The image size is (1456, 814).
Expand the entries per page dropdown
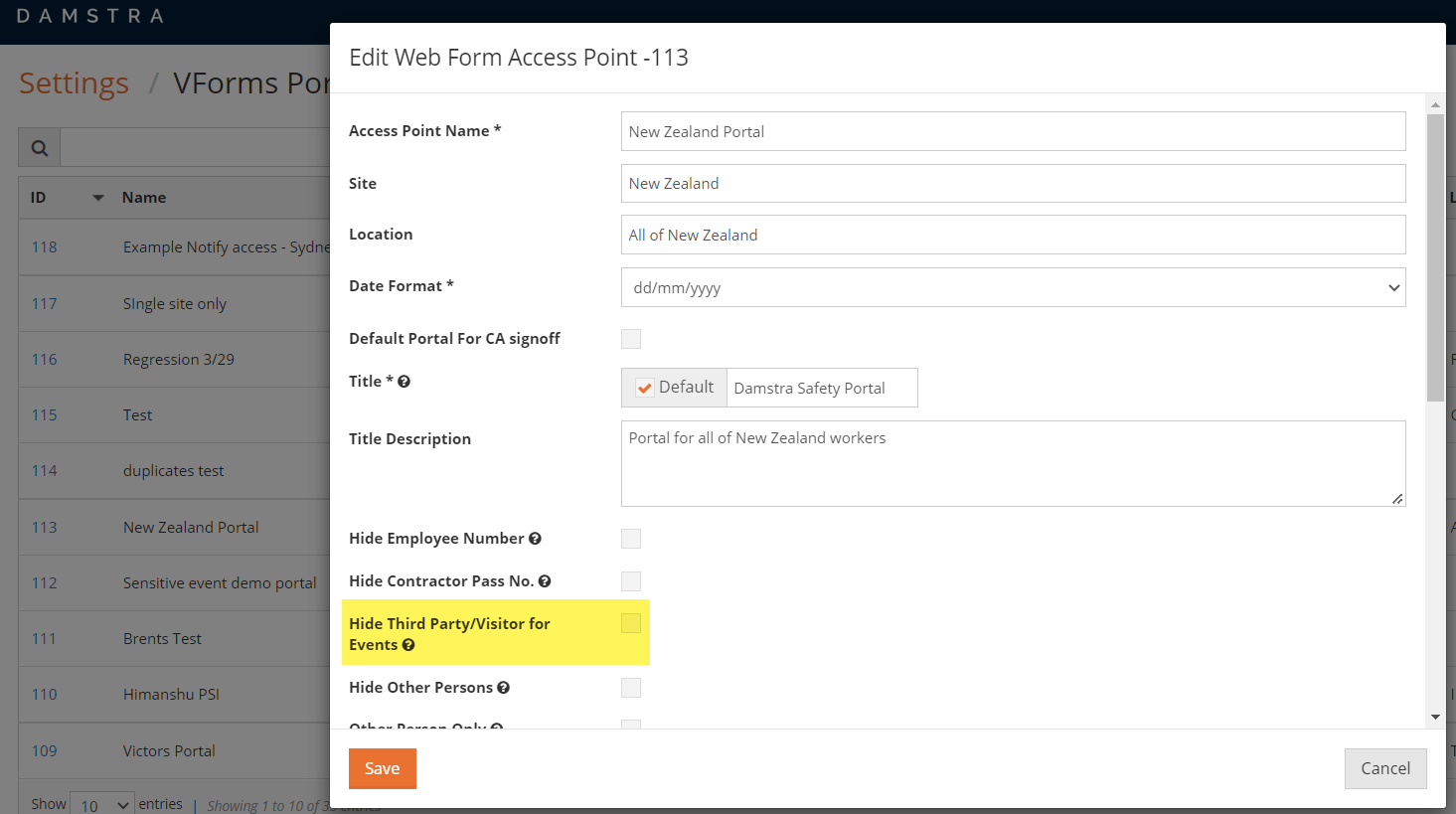click(x=102, y=804)
